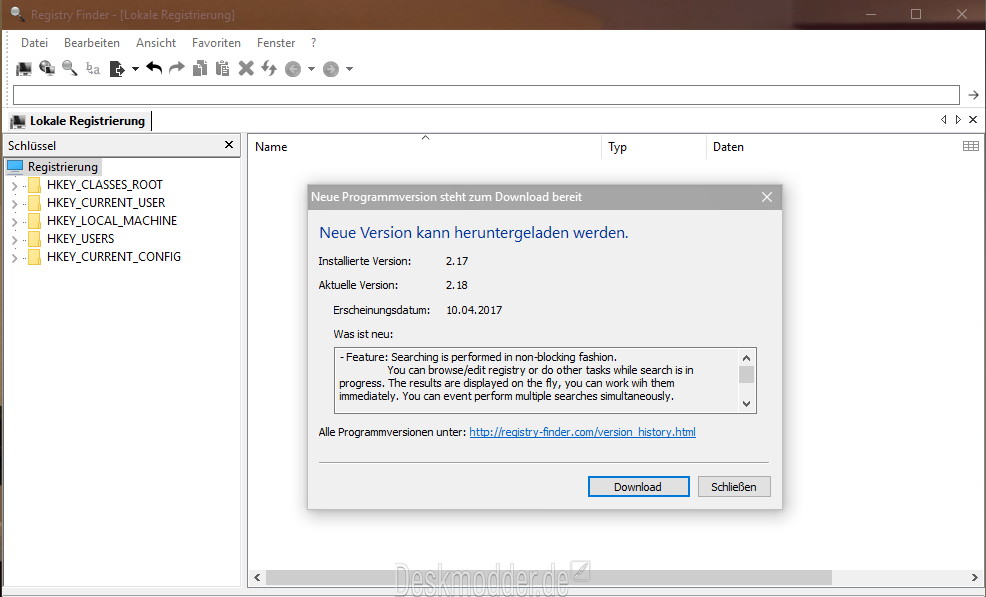Select the HKEY_CURRENT_USER key label
The image size is (986, 597).
(106, 203)
